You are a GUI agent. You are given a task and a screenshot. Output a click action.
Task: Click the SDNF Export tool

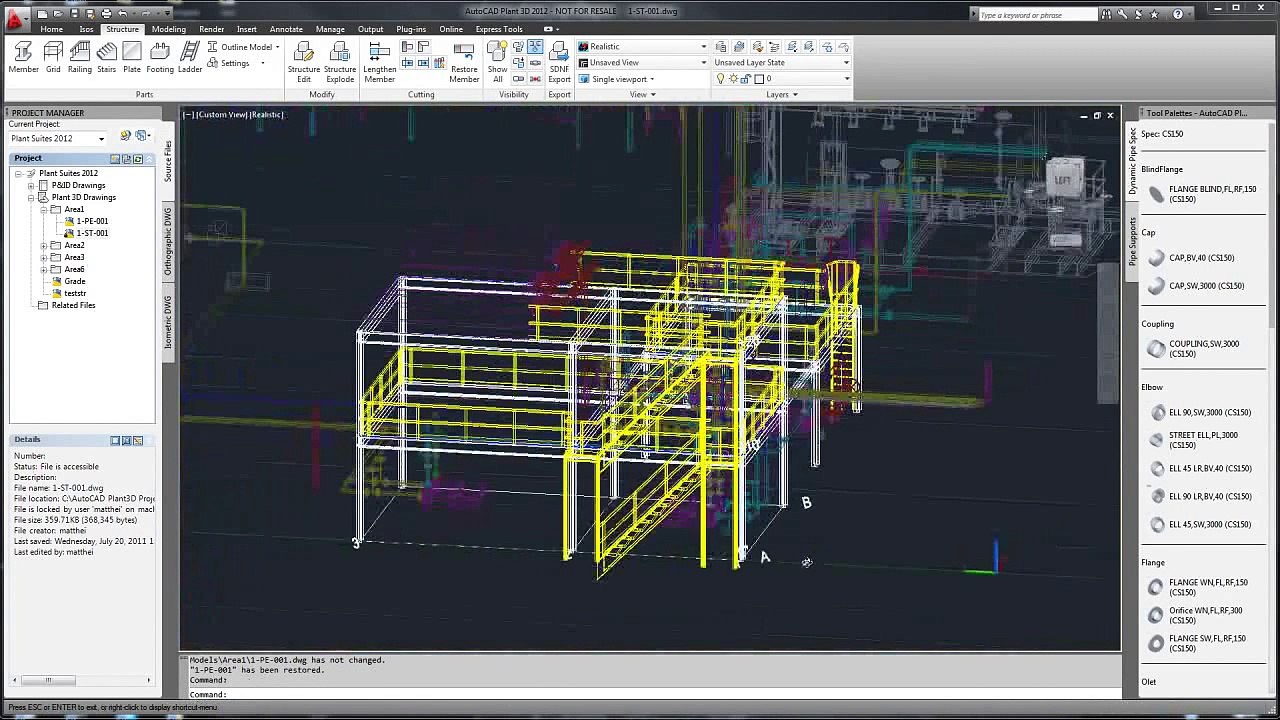tap(560, 62)
